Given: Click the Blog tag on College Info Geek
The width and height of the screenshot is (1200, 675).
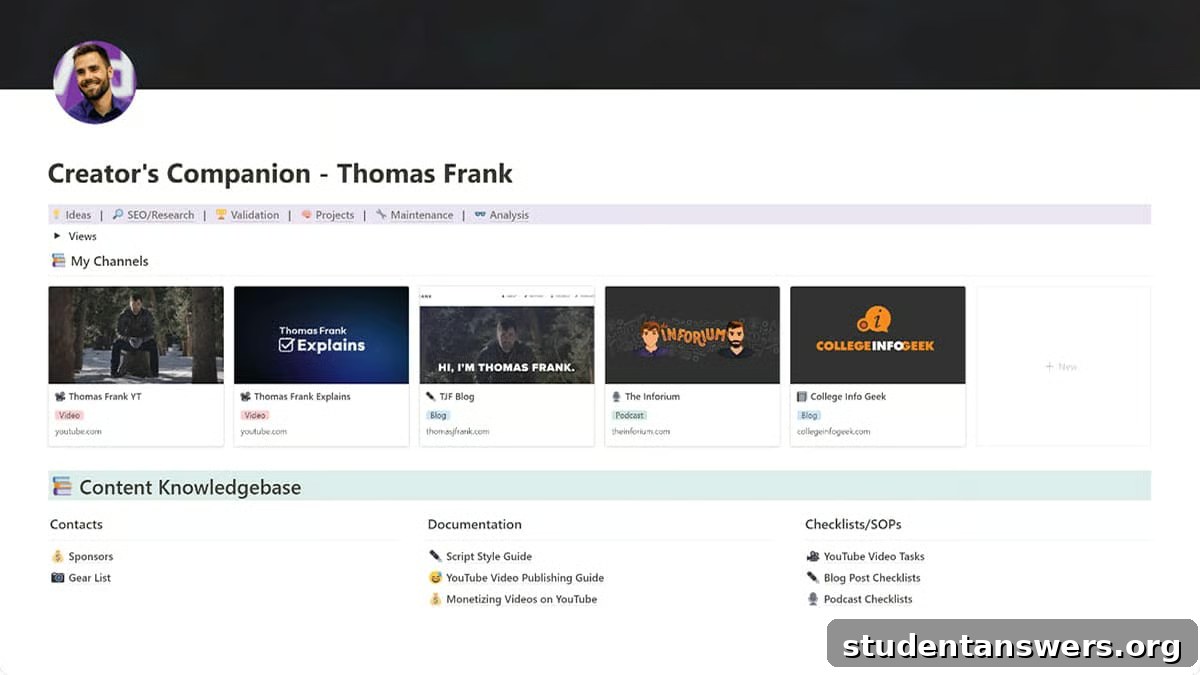Looking at the screenshot, I should pyautogui.click(x=810, y=415).
